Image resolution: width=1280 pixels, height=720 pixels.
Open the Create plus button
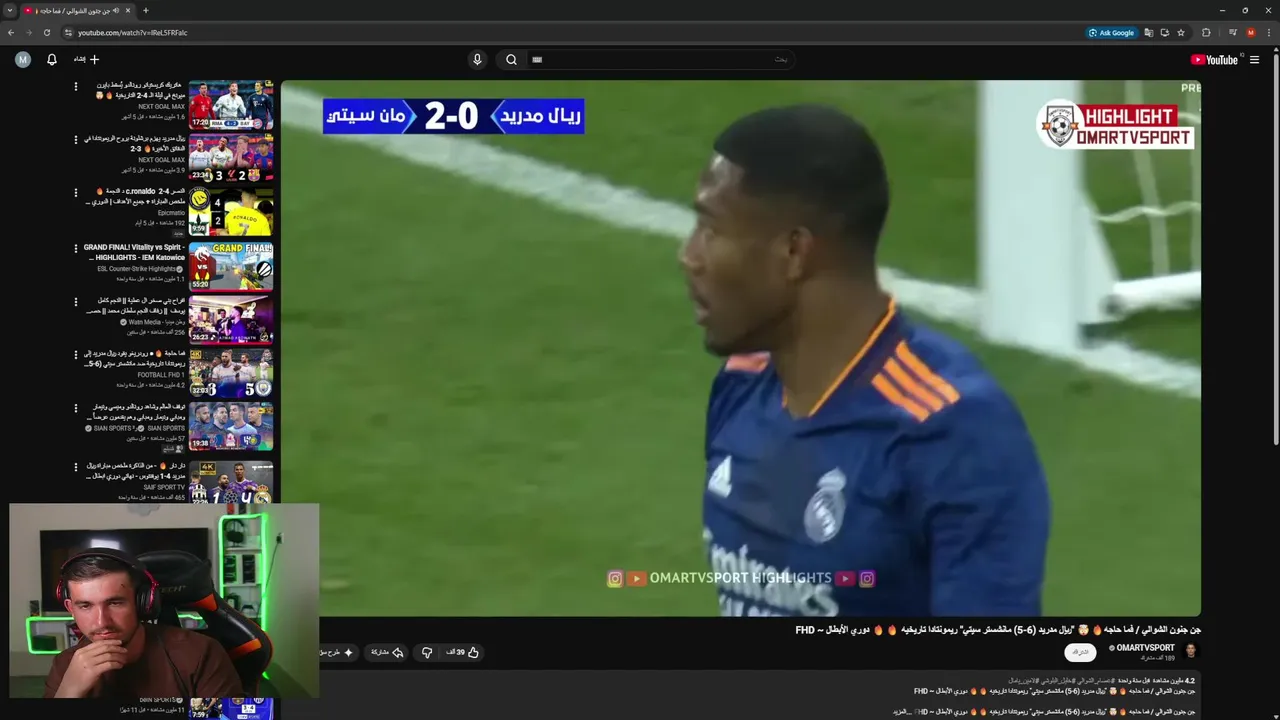87,60
